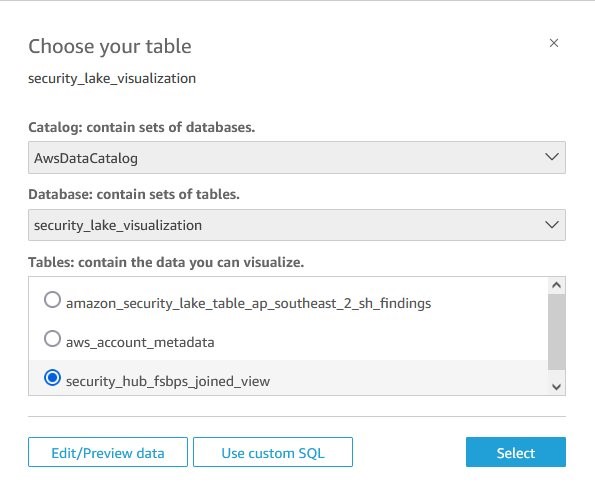Click the tables list scroll-up arrow

tap(557, 285)
